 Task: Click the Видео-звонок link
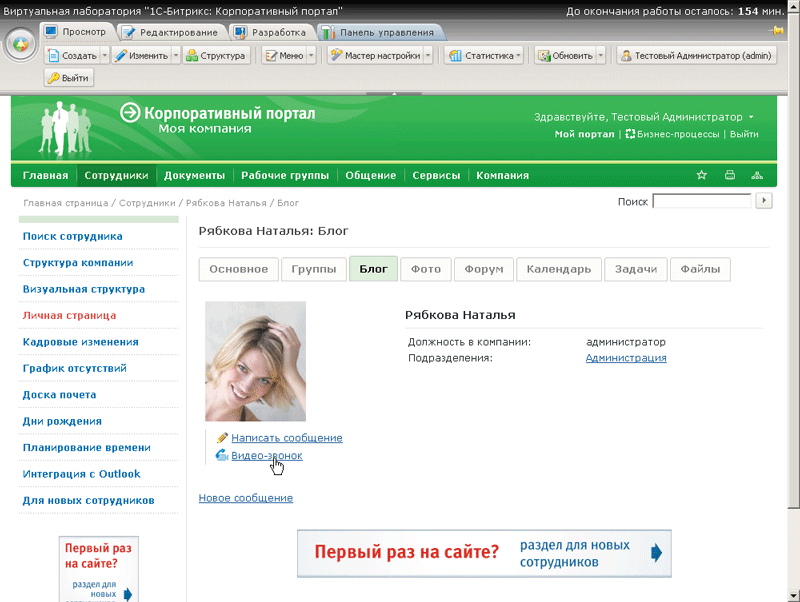pos(267,455)
